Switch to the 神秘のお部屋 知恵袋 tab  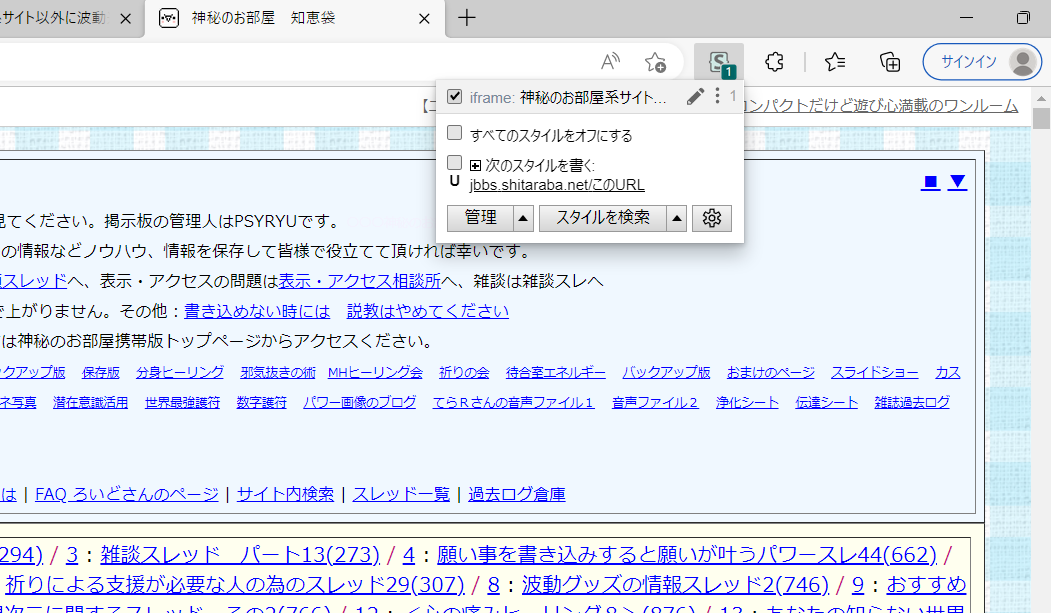point(288,18)
